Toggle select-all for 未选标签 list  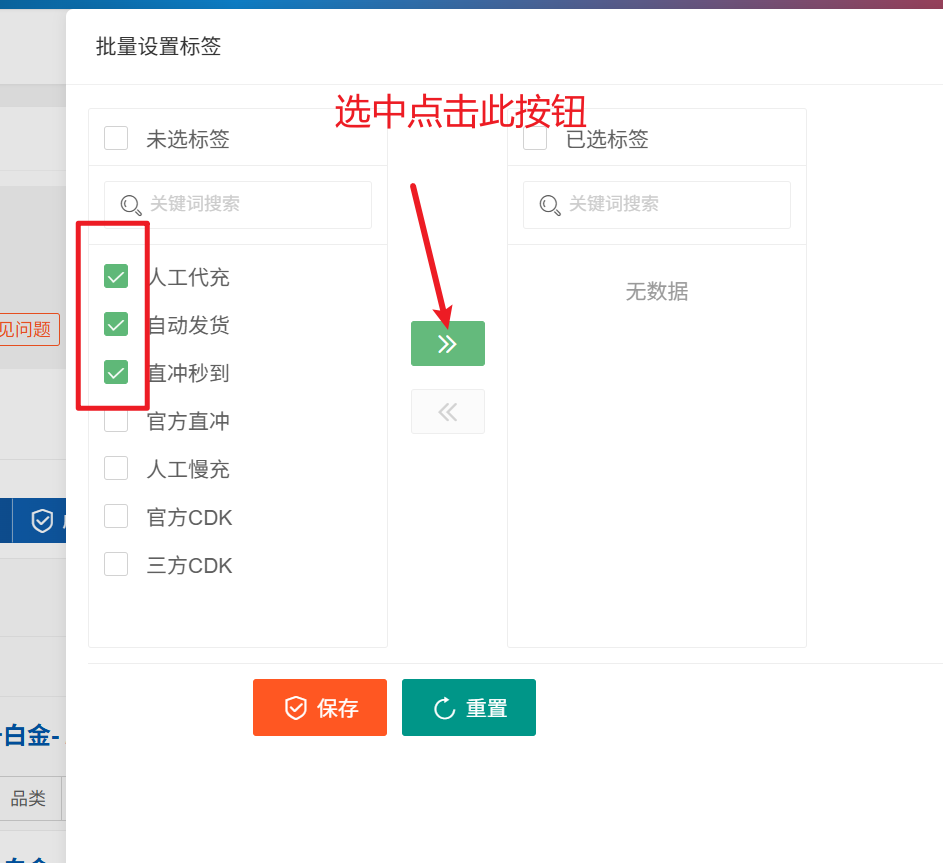[x=116, y=138]
